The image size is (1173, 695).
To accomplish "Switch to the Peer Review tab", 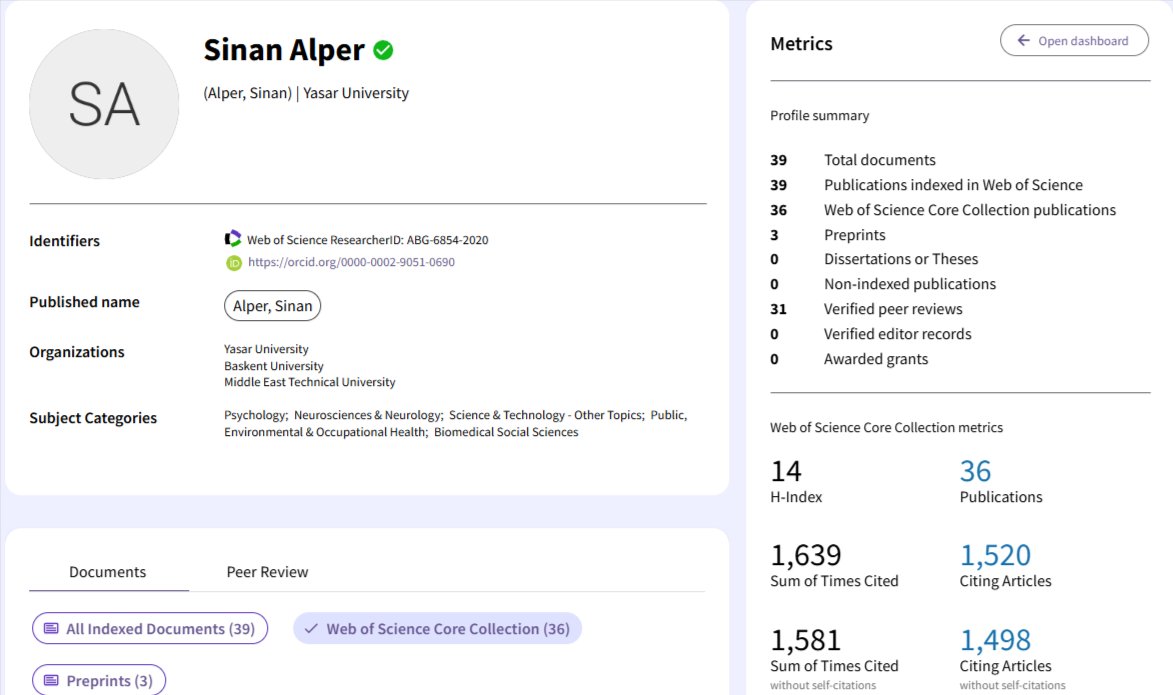I will pos(267,572).
